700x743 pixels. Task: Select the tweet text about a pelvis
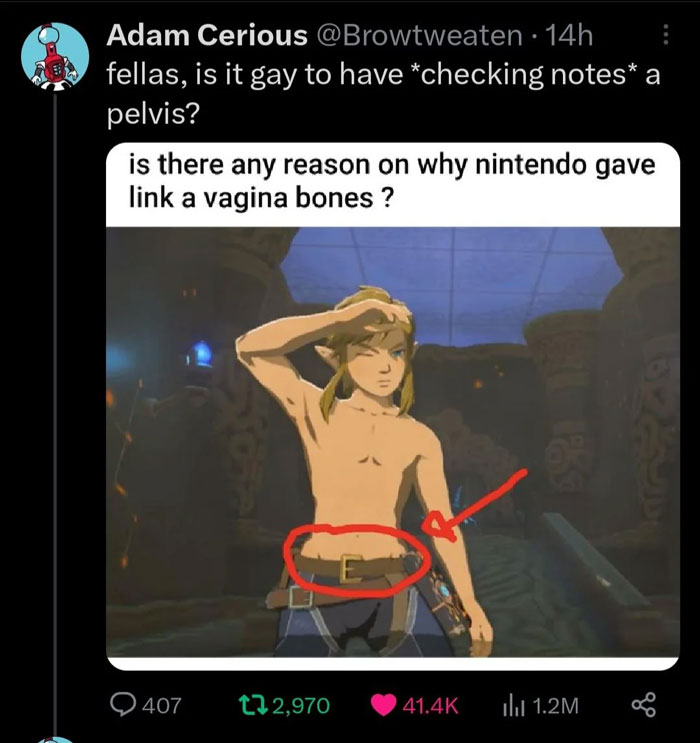coord(383,94)
